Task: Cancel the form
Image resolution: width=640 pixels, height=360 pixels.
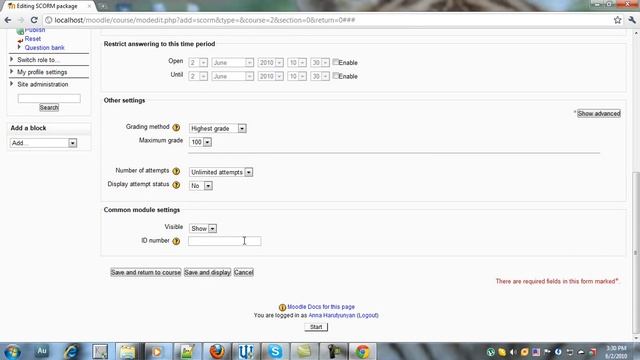Action: [x=244, y=272]
